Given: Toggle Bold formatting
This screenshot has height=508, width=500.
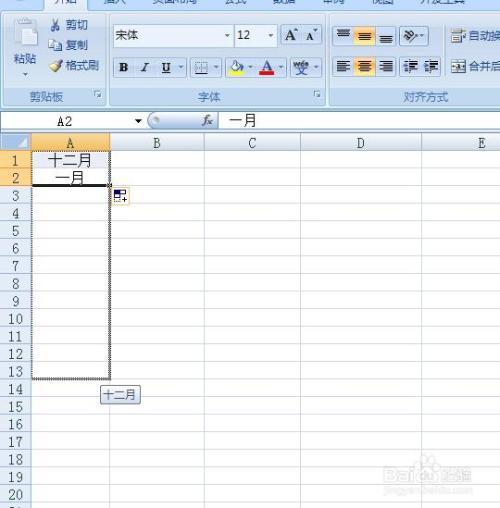Looking at the screenshot, I should click(x=124, y=67).
